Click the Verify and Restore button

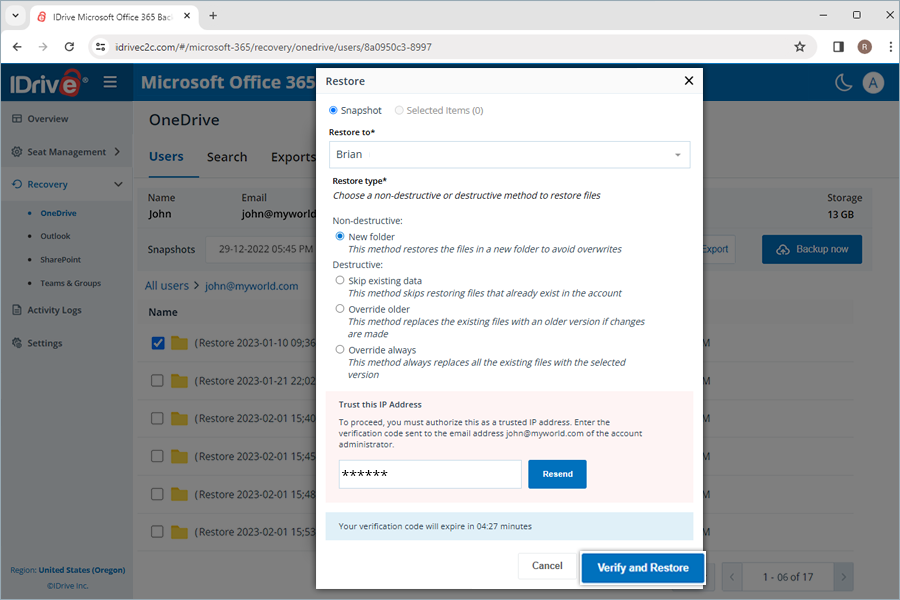643,567
